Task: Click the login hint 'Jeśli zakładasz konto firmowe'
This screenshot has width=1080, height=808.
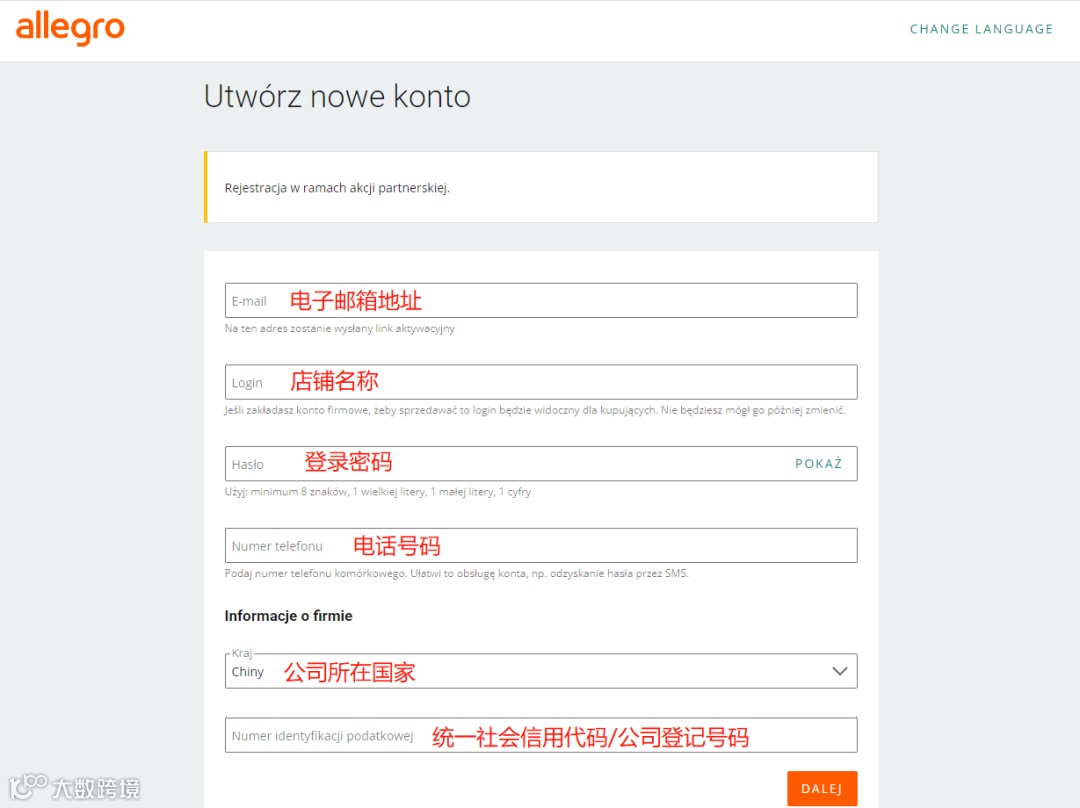Action: (x=298, y=410)
